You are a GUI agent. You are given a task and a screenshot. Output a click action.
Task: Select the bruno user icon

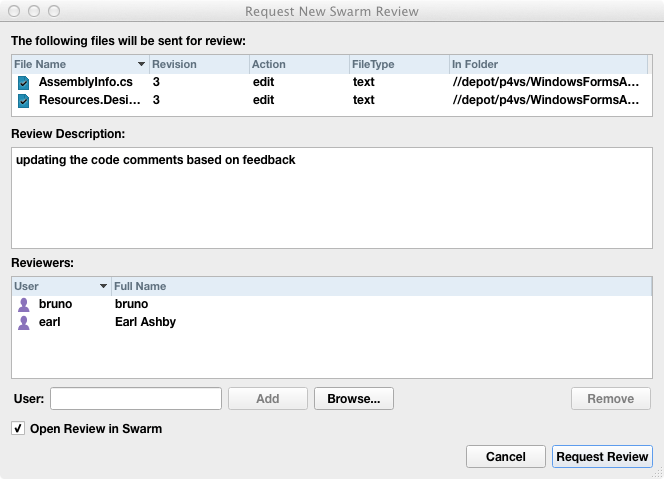pos(24,305)
